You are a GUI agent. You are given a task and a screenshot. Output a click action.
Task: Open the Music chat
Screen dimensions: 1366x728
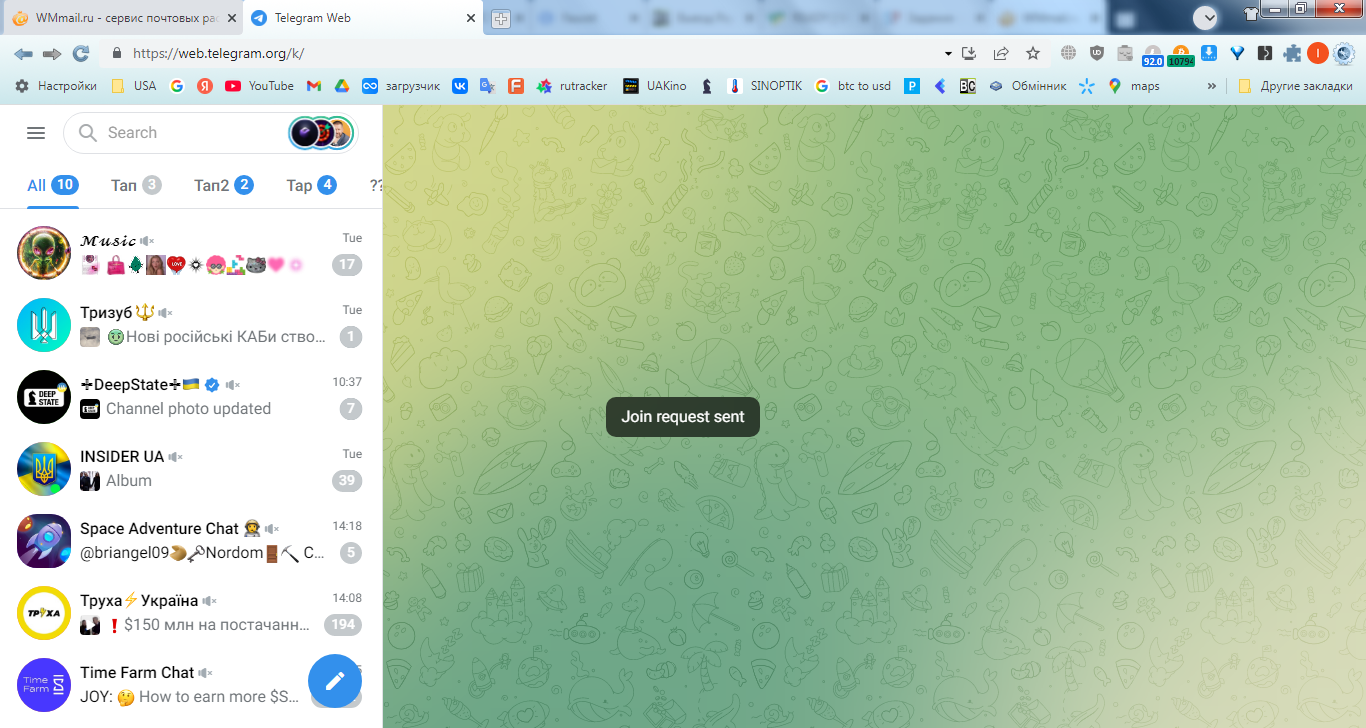coord(191,253)
